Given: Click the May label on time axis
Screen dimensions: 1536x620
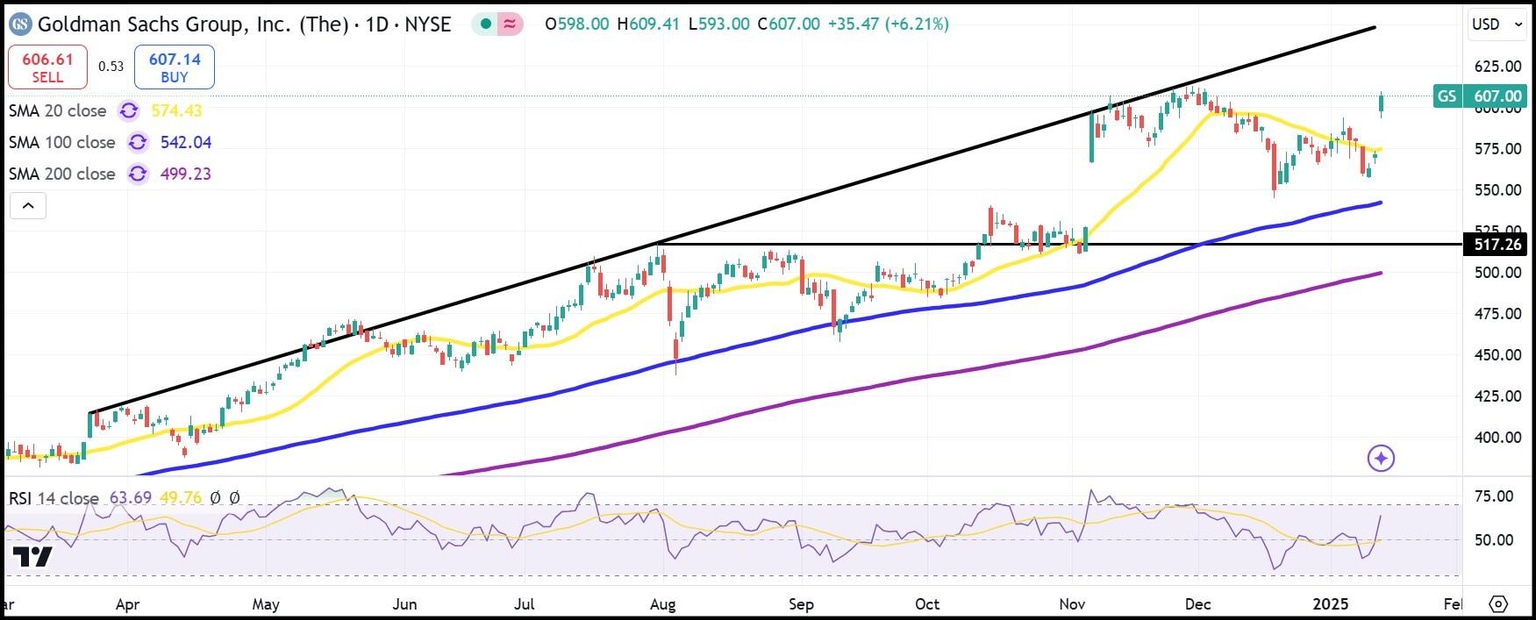Looking at the screenshot, I should pos(265,605).
